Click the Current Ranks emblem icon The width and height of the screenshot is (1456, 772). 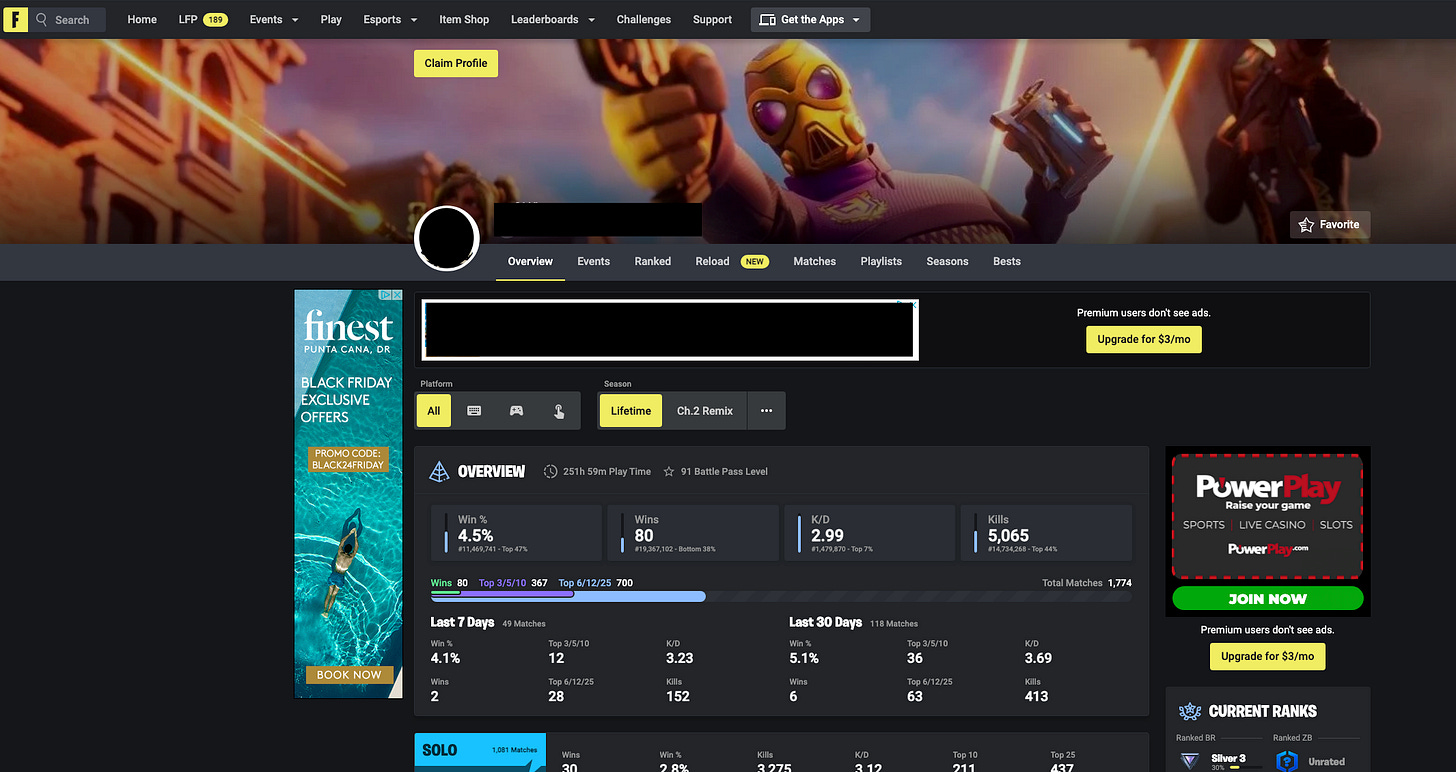1190,711
